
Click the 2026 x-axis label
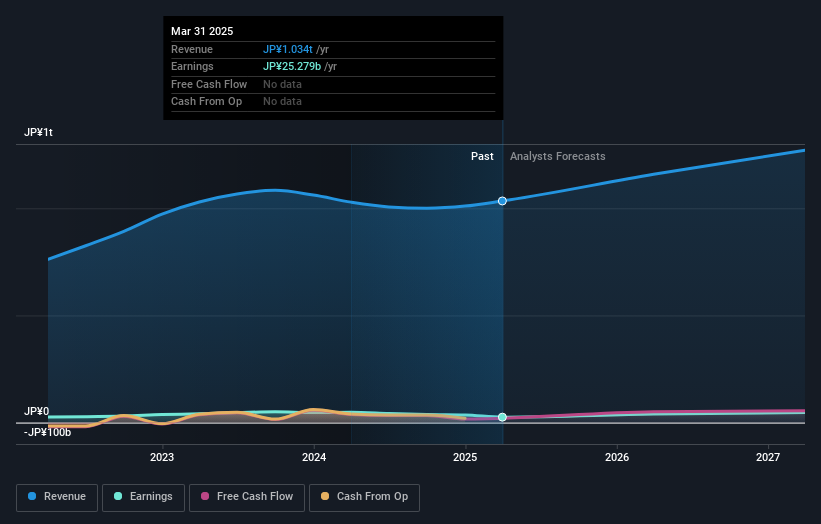[617, 457]
